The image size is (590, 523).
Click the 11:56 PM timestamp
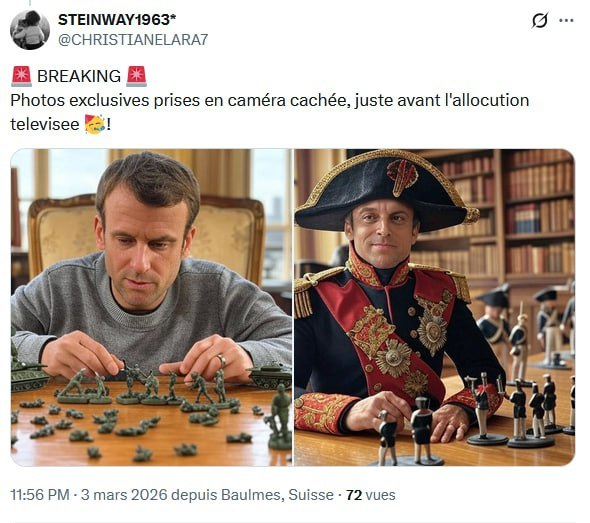pos(40,495)
